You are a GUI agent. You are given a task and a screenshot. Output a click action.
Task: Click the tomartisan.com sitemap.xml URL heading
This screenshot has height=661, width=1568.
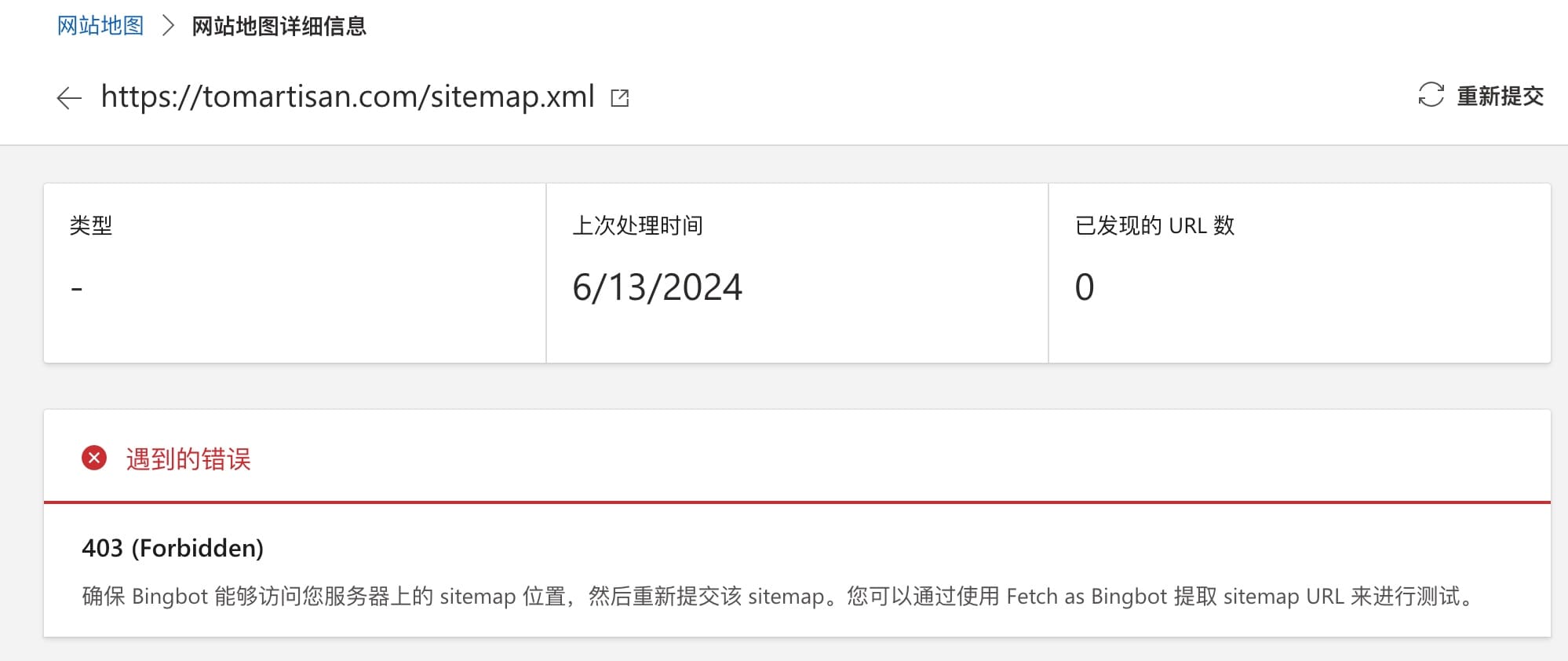click(x=348, y=97)
